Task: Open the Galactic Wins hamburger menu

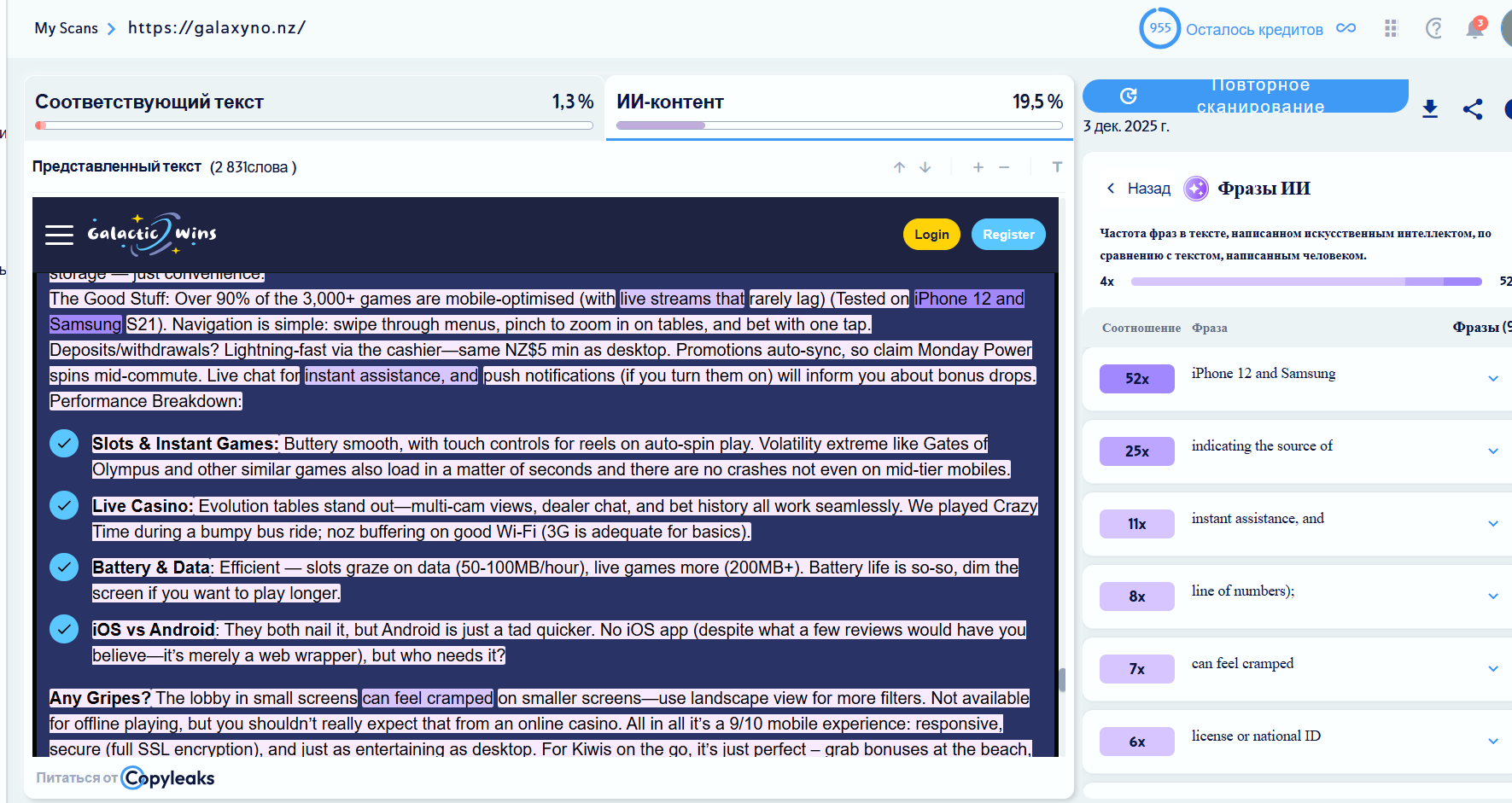Action: tap(59, 235)
